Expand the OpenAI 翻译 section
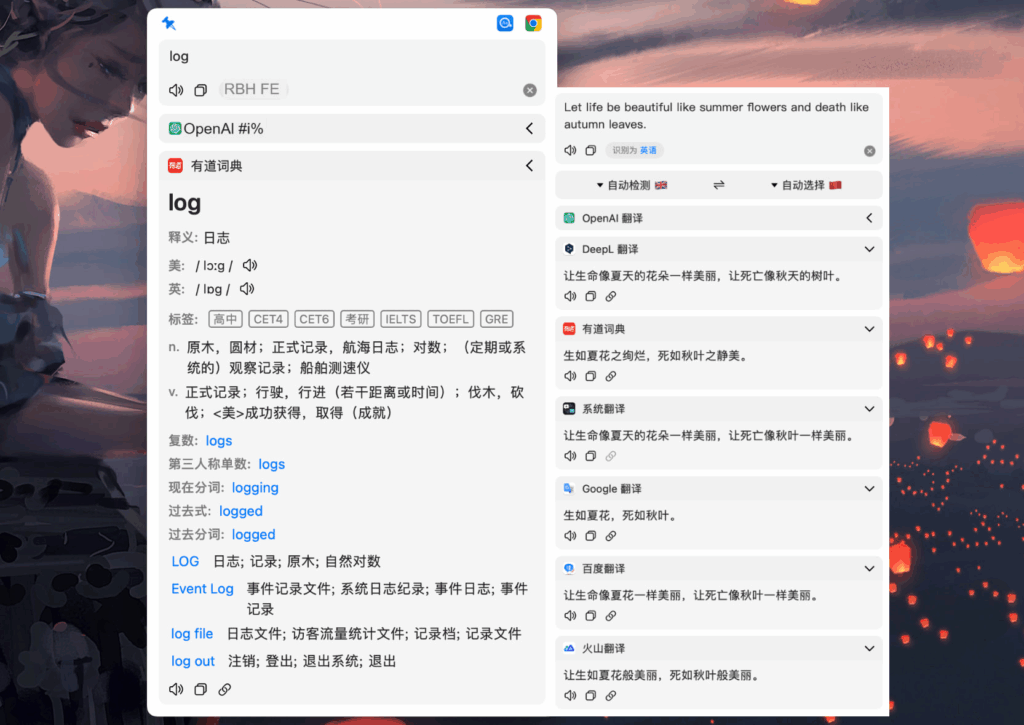 coord(868,217)
